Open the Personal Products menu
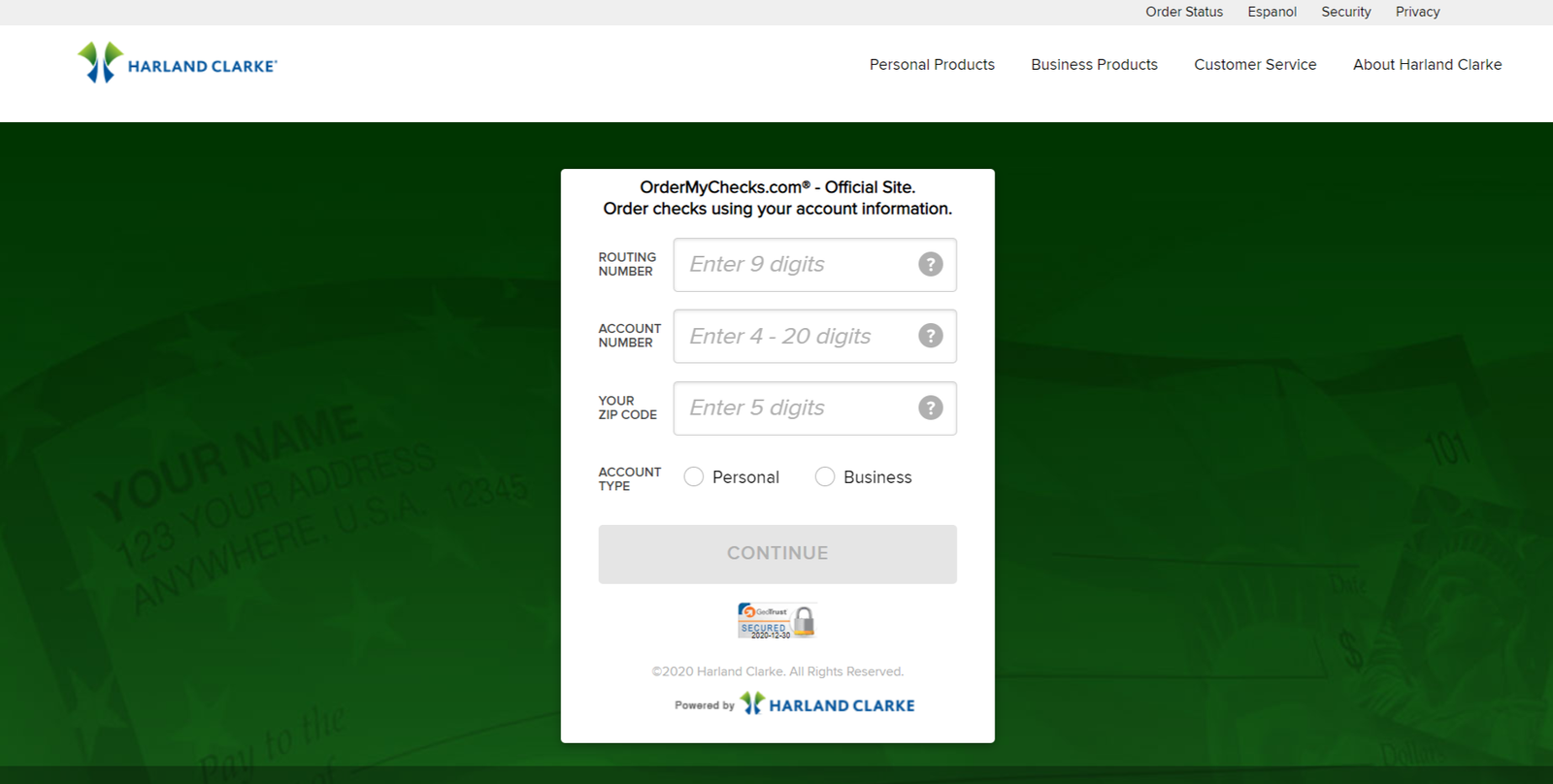Screen dimensions: 1553x784 tap(932, 65)
